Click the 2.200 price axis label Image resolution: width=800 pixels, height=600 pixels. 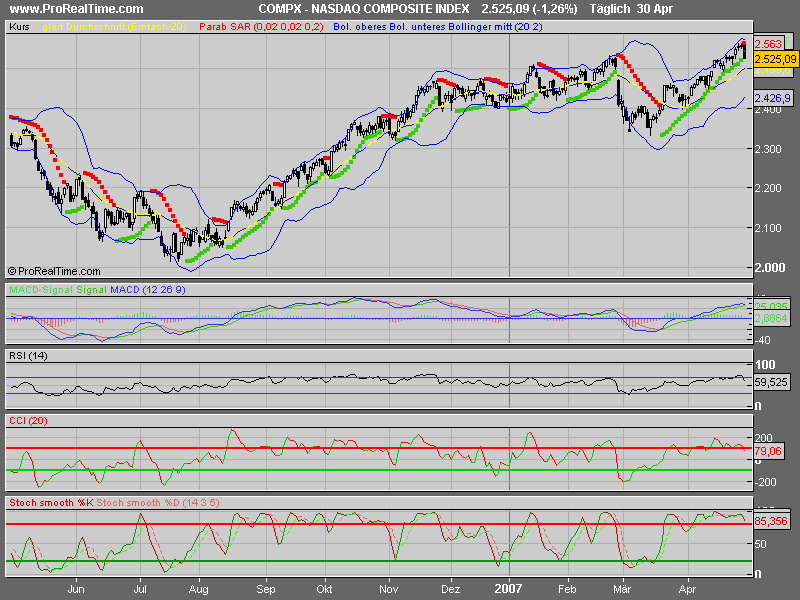(x=769, y=188)
